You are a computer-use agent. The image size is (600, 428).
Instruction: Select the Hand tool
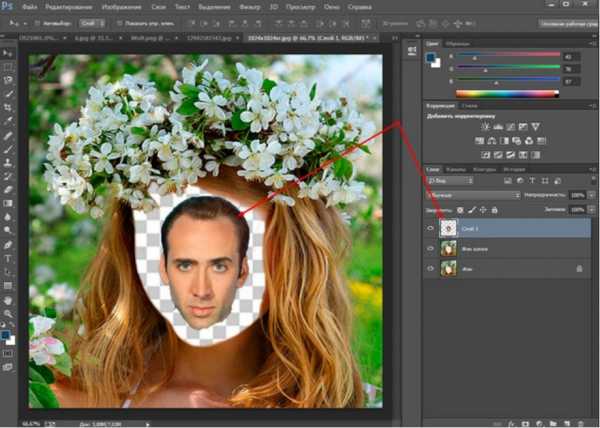(8, 298)
